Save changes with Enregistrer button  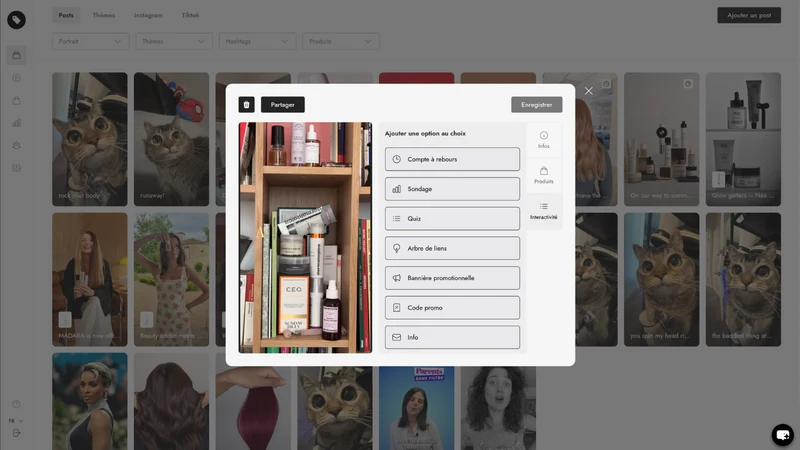[537, 105]
